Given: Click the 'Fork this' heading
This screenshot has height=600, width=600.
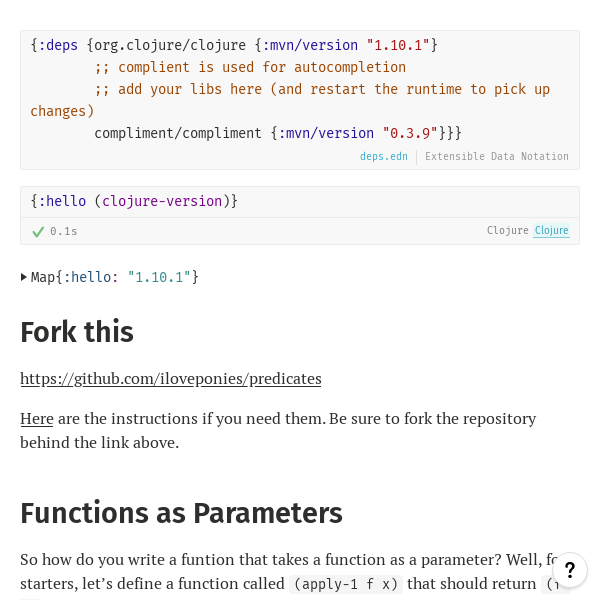Looking at the screenshot, I should 76,332.
